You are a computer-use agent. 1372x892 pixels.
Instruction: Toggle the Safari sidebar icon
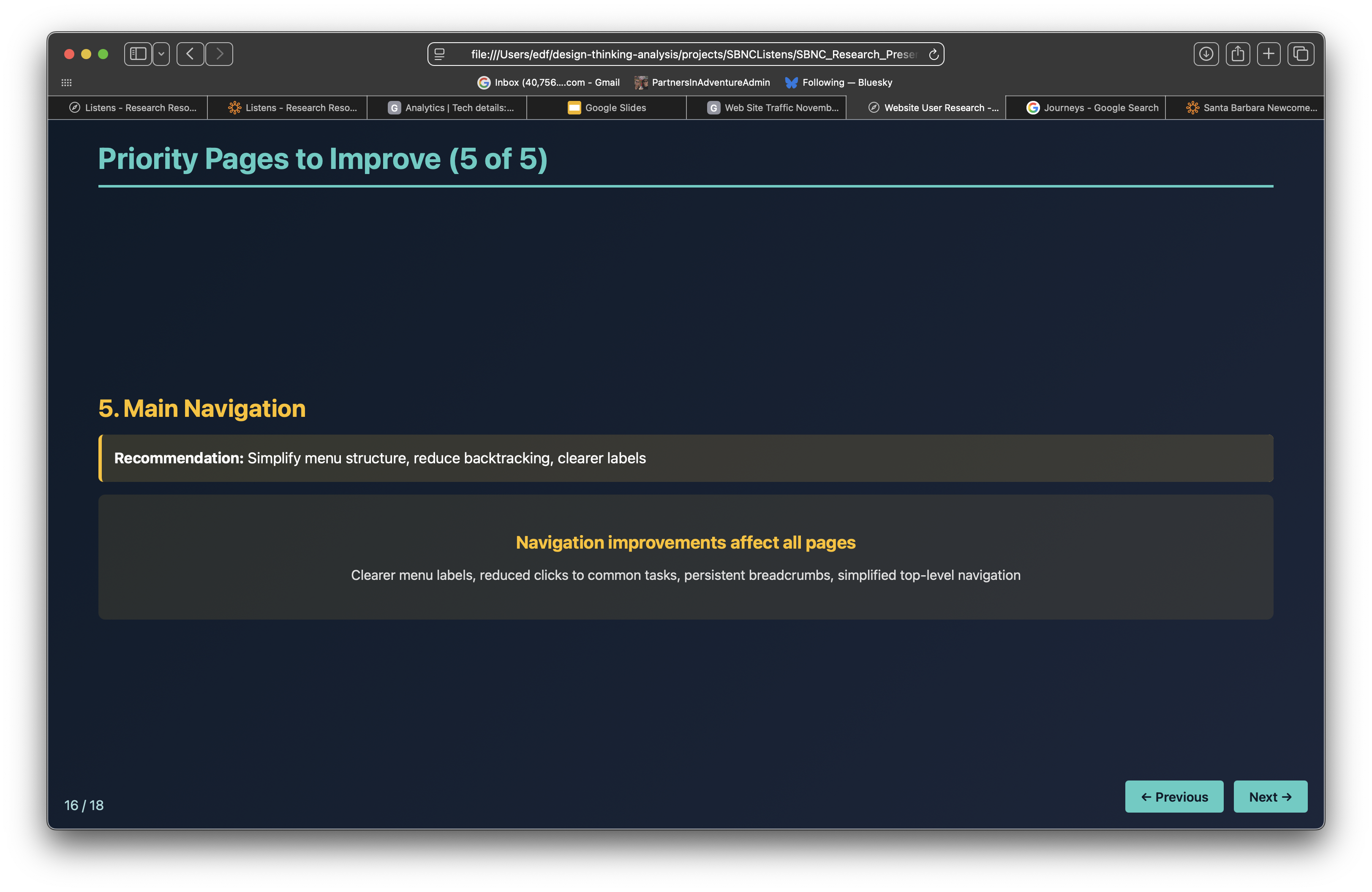(138, 54)
